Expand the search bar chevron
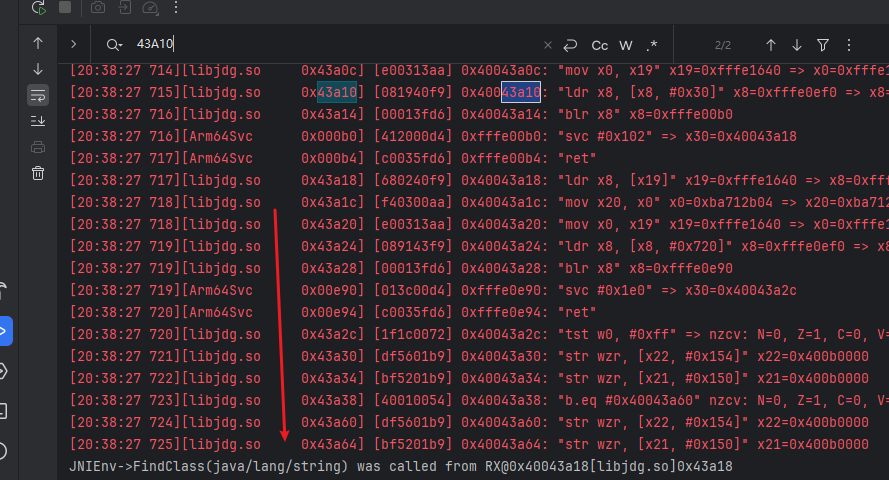The height and width of the screenshot is (480, 889). 74,45
